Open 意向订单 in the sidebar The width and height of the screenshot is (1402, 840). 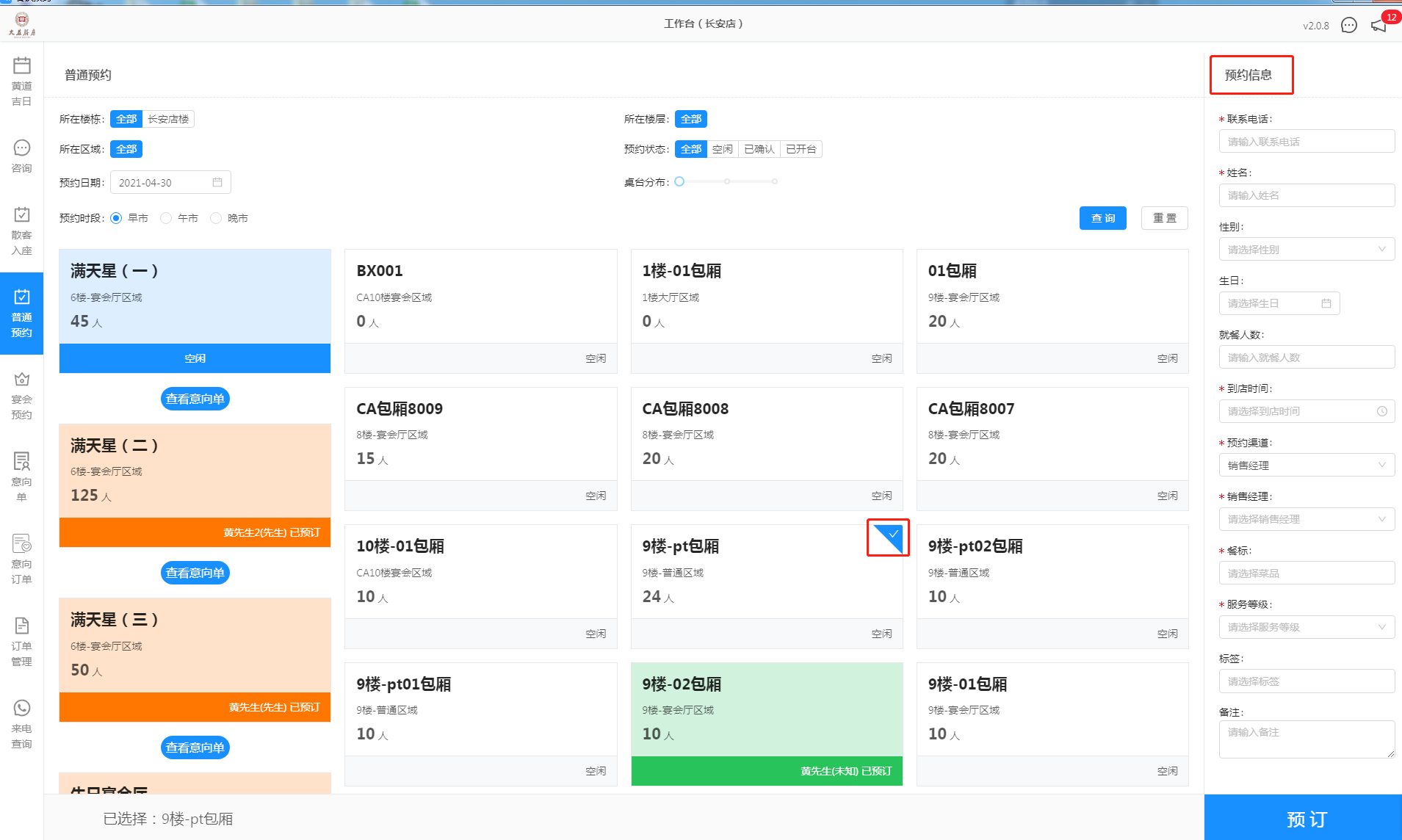(22, 560)
